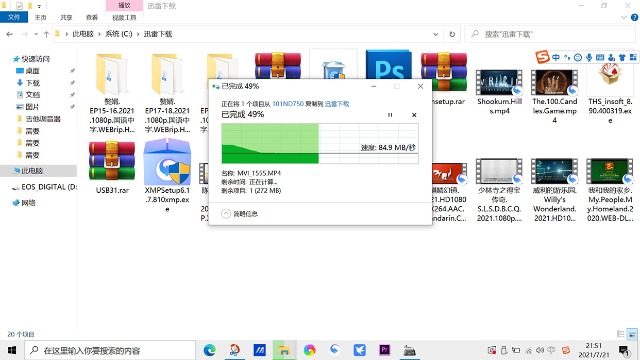Click the folder search box
The image size is (640, 360).
550,34
